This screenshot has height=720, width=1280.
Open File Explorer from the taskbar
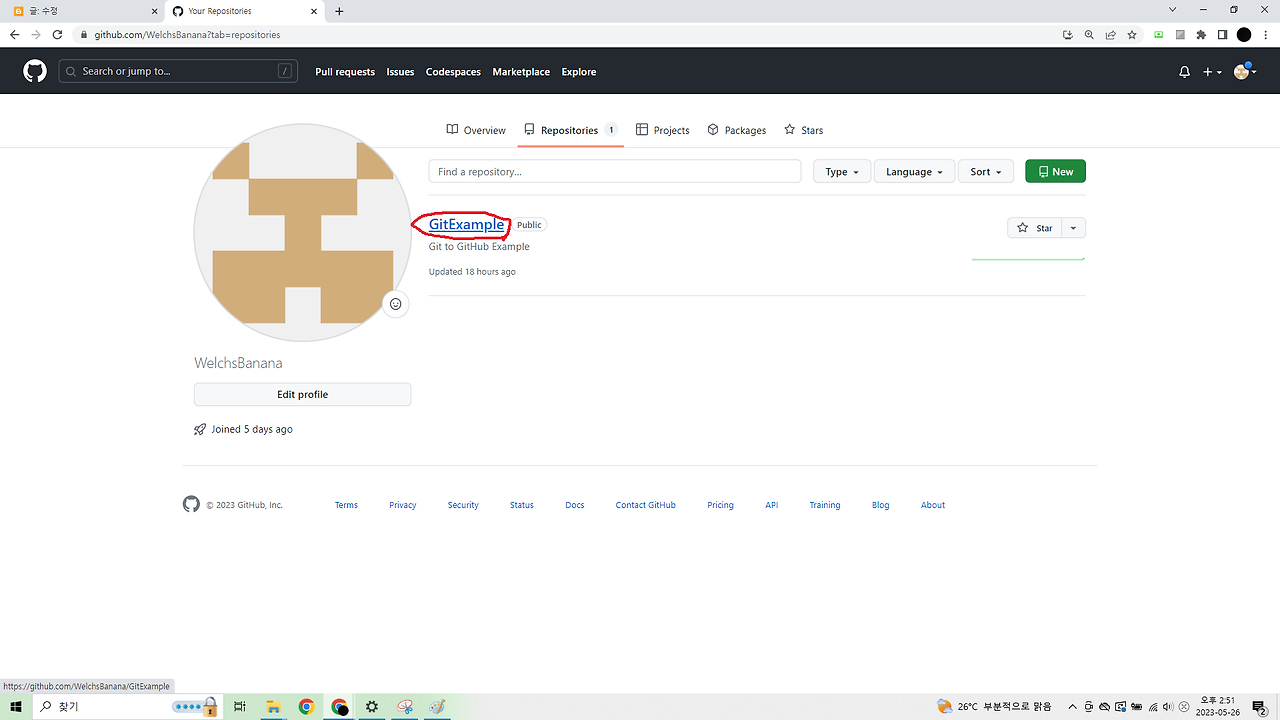pyautogui.click(x=273, y=706)
